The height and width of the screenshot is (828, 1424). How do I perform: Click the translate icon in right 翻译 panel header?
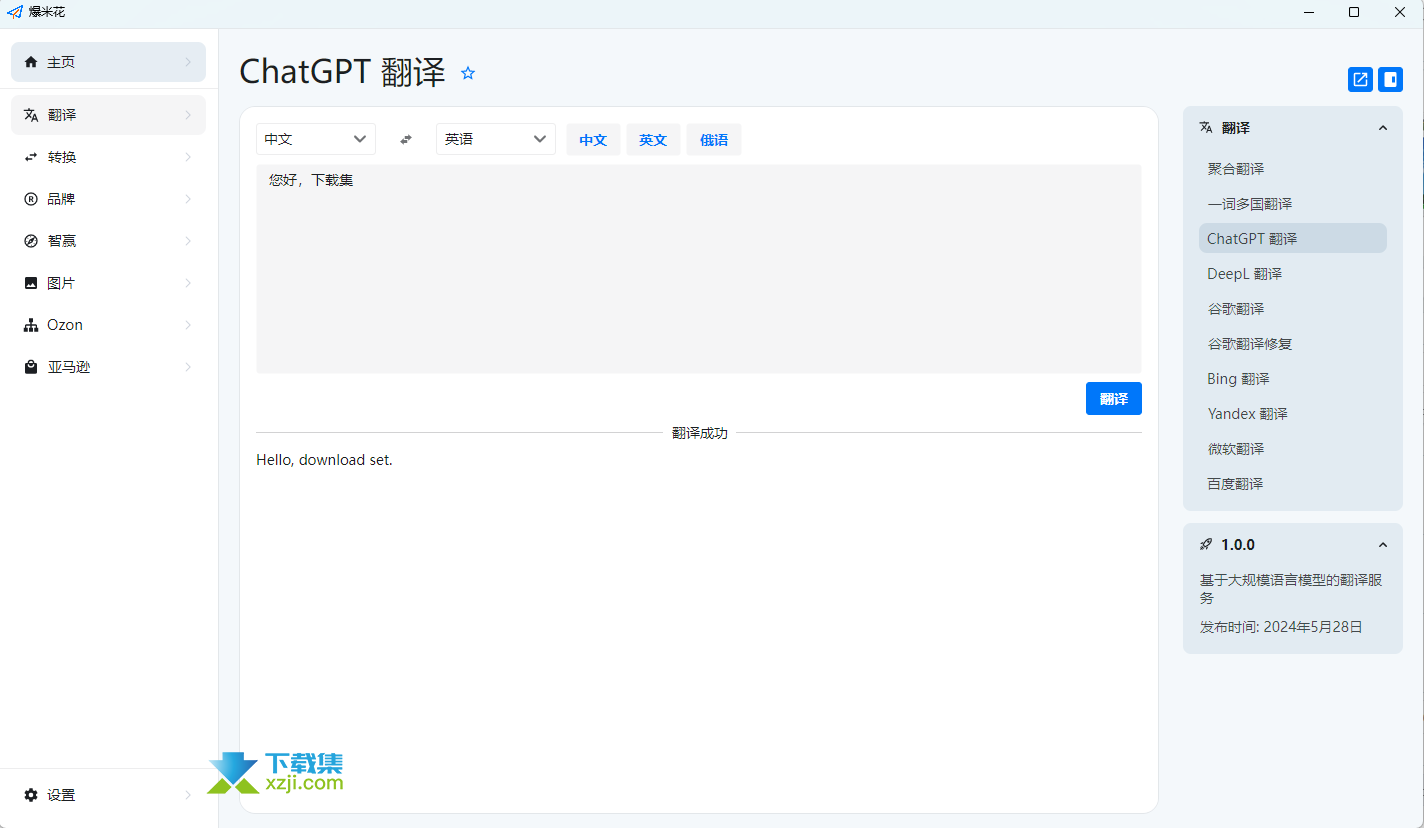click(x=1206, y=128)
